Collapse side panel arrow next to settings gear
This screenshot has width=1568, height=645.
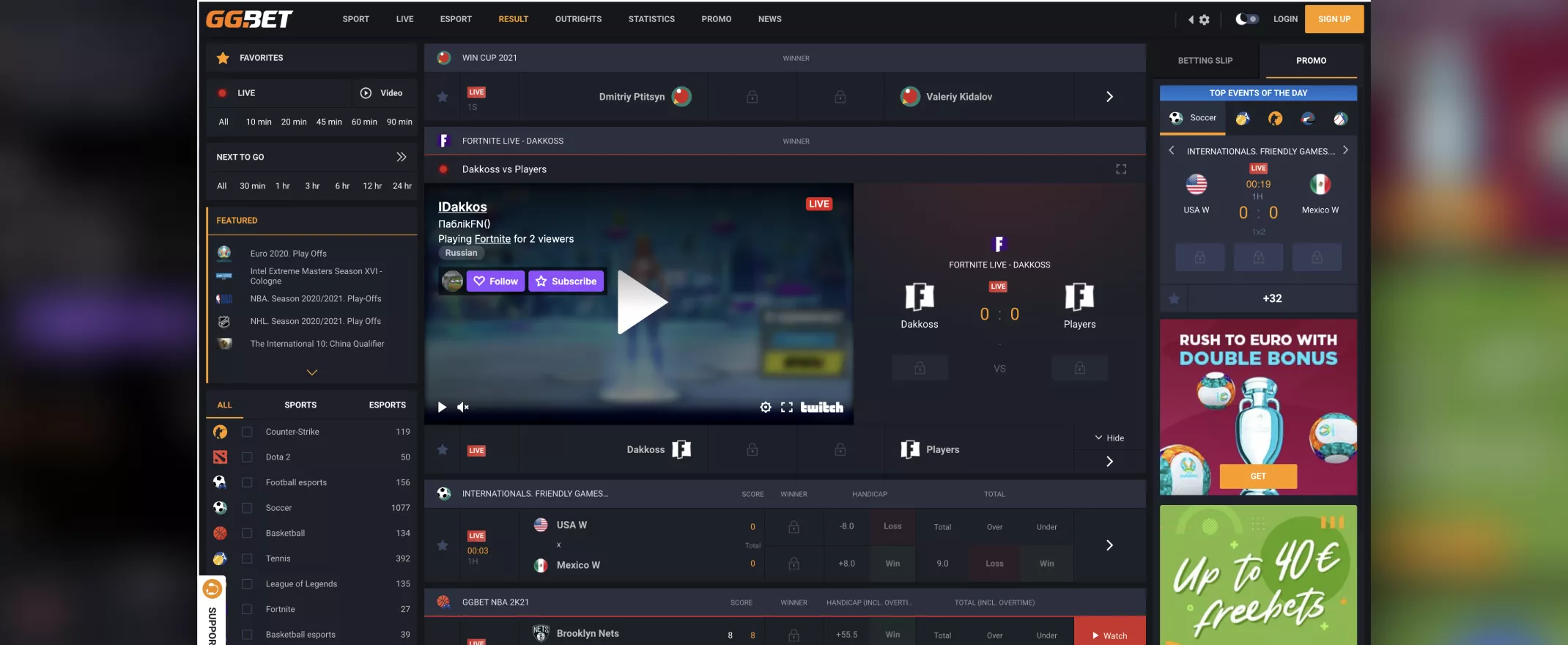[1191, 20]
